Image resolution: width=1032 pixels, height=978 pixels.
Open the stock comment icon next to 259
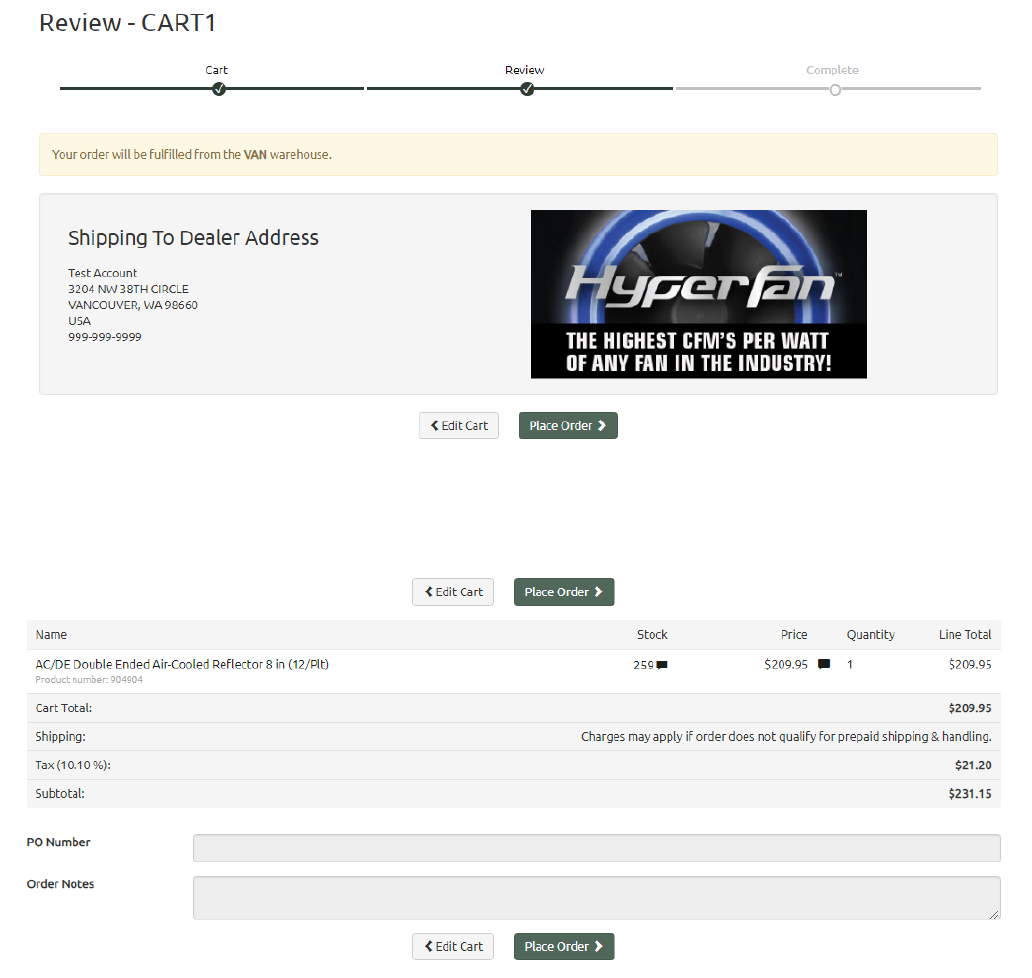click(x=662, y=665)
